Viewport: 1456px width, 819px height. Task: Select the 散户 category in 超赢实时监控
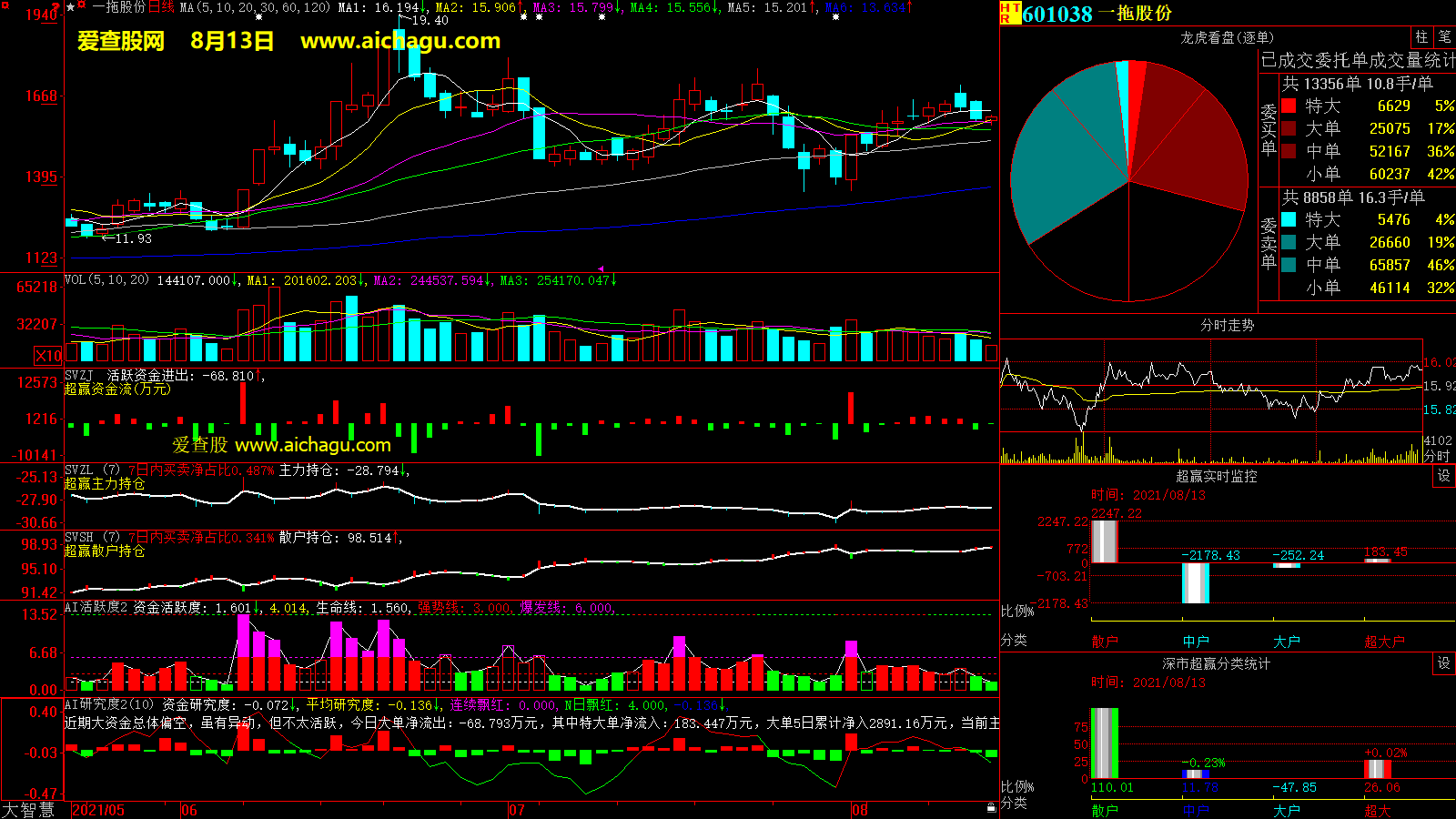(x=1105, y=642)
